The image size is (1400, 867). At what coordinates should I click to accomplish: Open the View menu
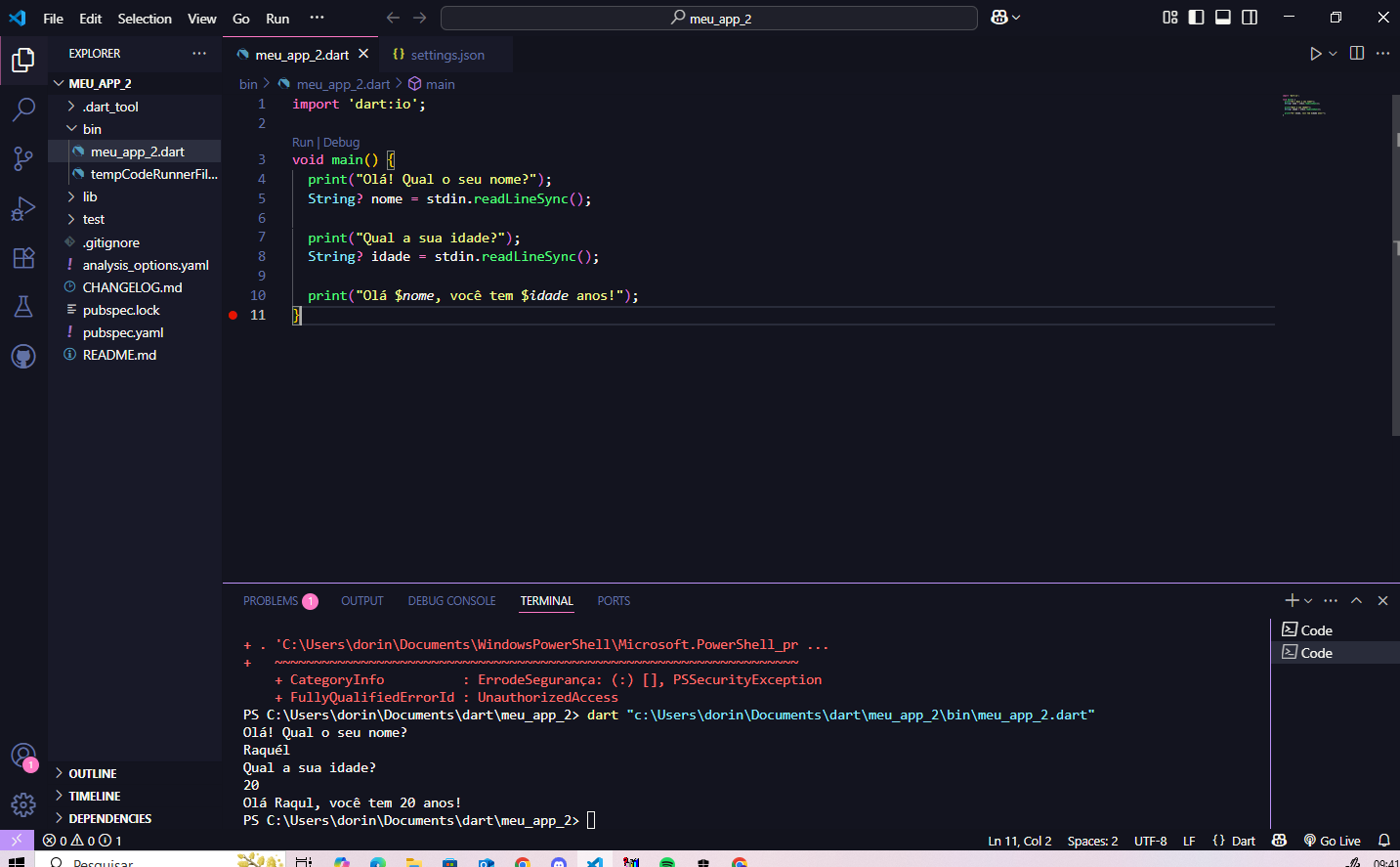pyautogui.click(x=202, y=19)
